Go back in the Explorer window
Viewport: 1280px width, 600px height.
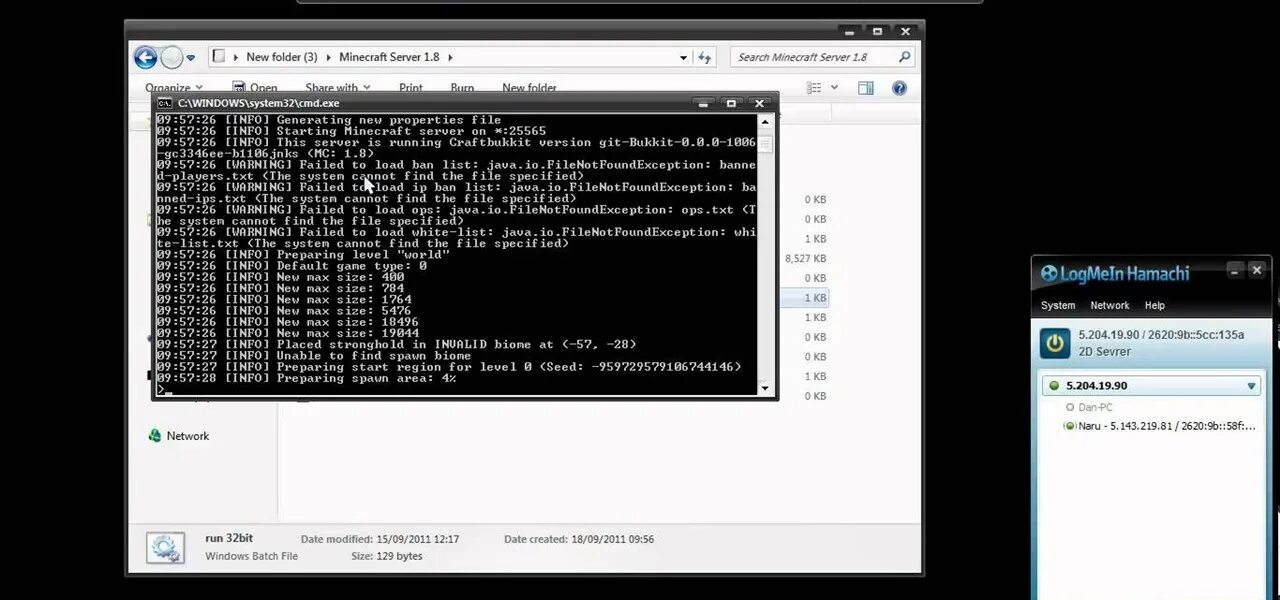[x=146, y=57]
